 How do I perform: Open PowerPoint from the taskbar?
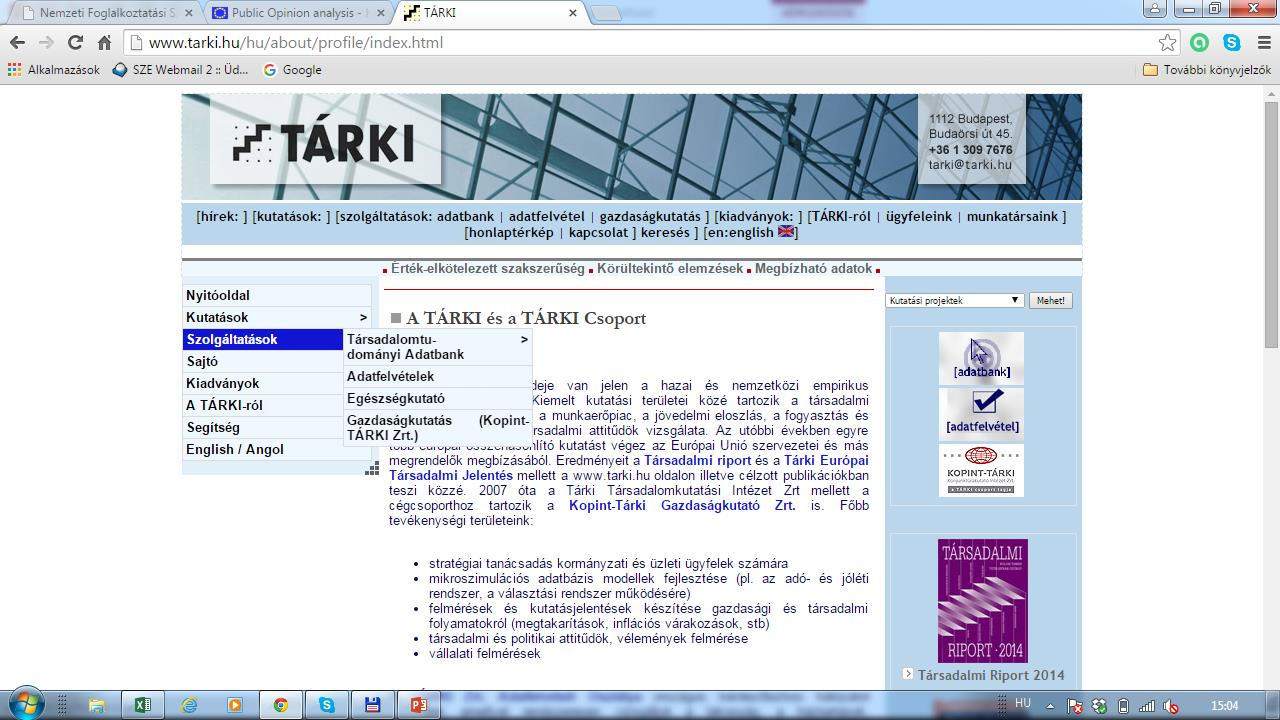coord(419,705)
